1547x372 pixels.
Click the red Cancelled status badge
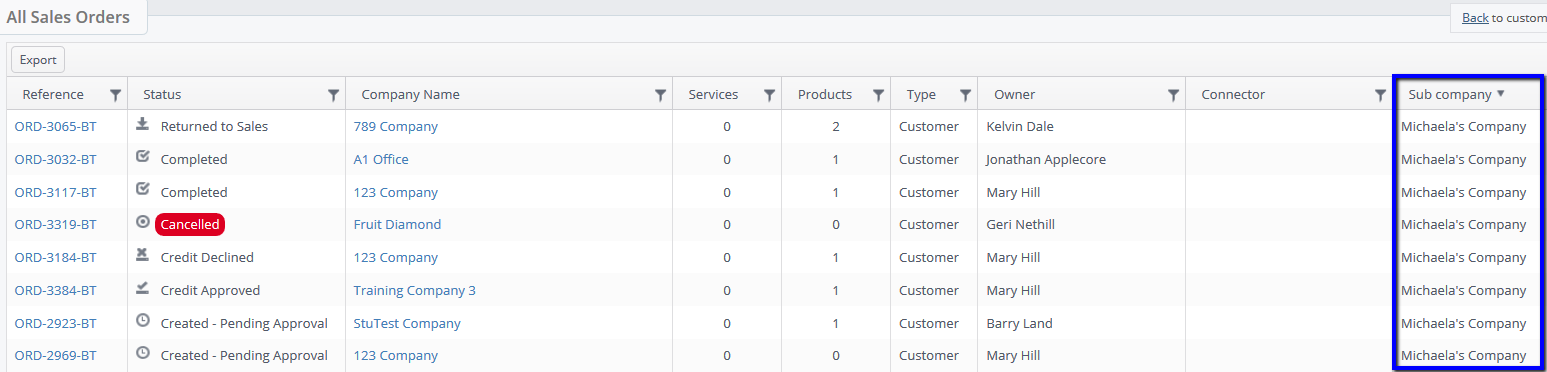(190, 225)
